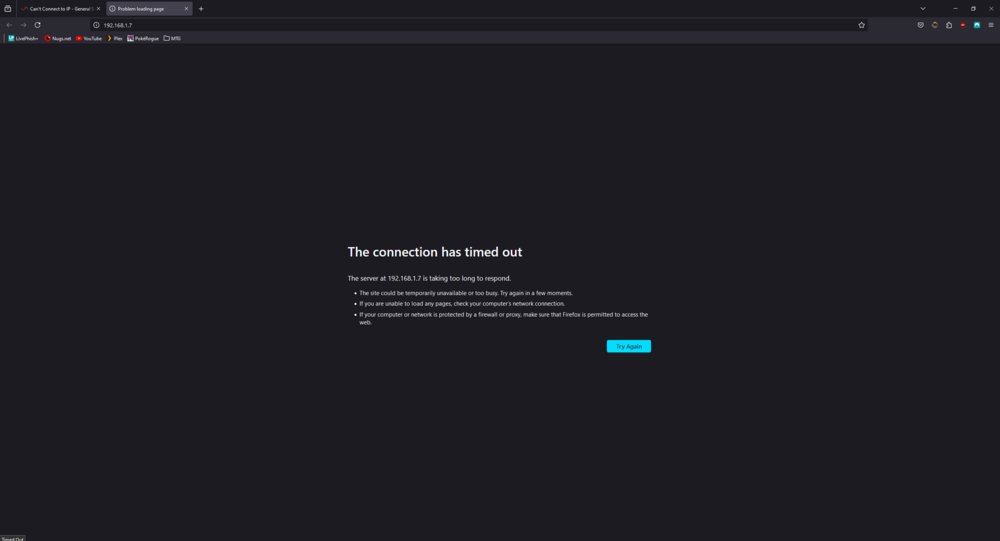Click the 'Timed Out' status bar text
Screen dimensions: 1000x541
[x=13, y=538]
